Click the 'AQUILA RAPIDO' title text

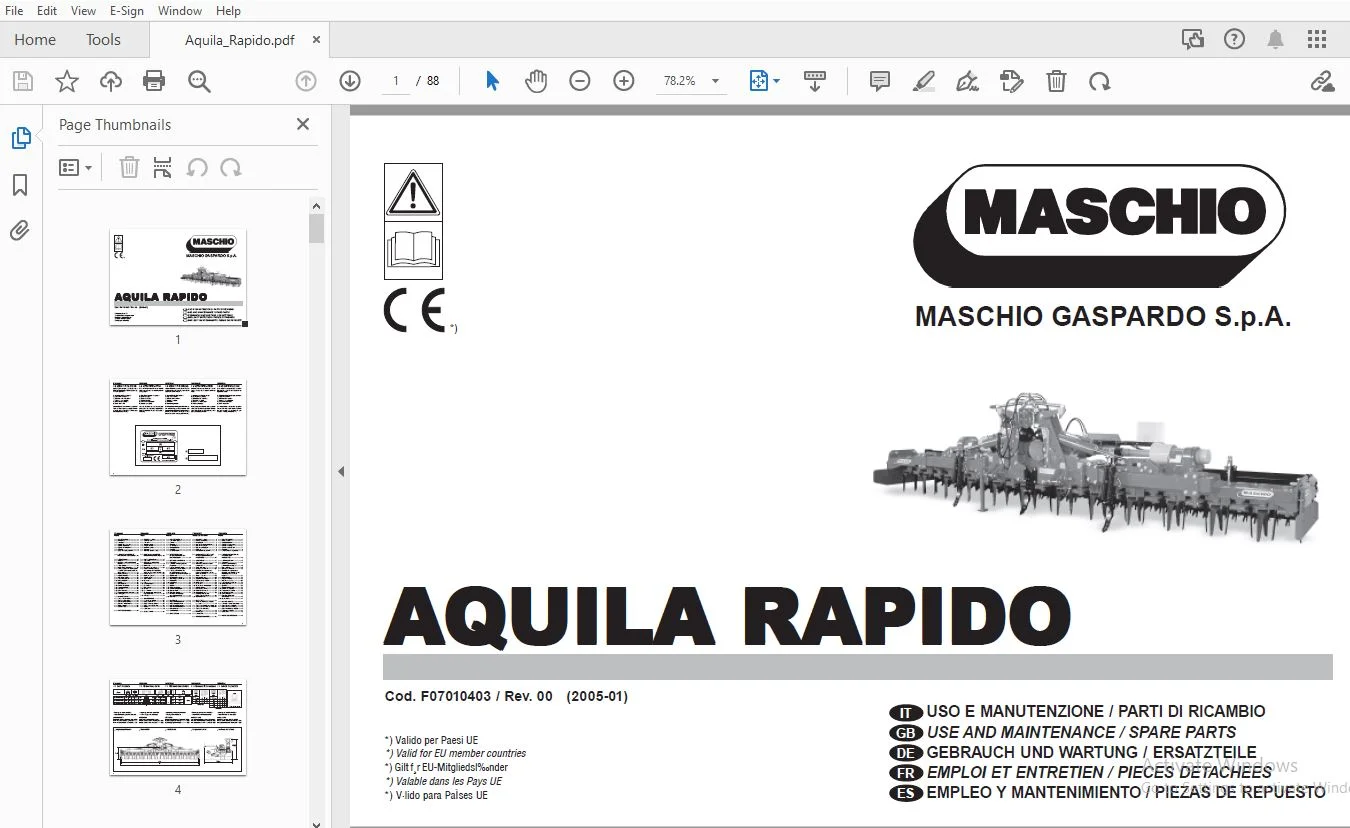coord(727,616)
